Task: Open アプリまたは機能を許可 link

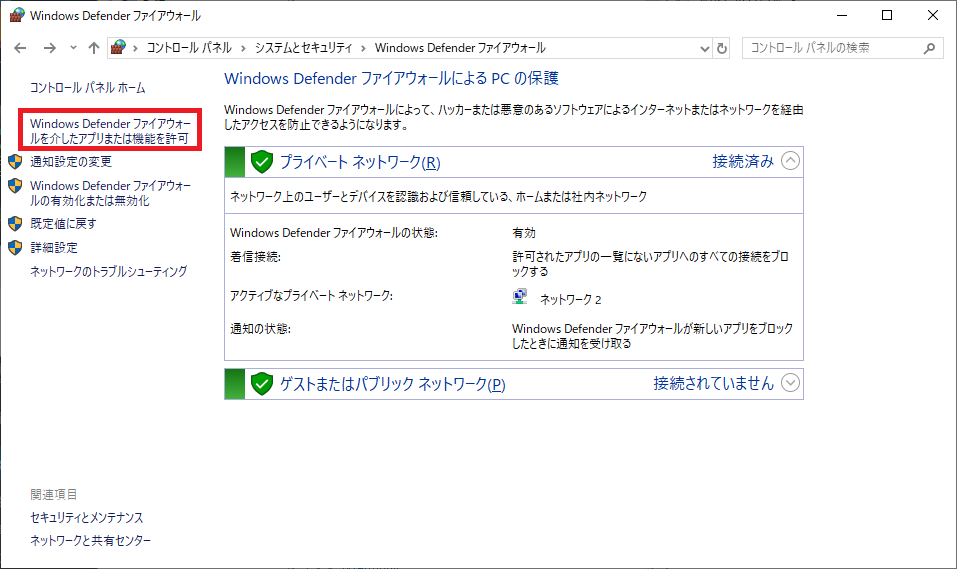Action: [110, 131]
